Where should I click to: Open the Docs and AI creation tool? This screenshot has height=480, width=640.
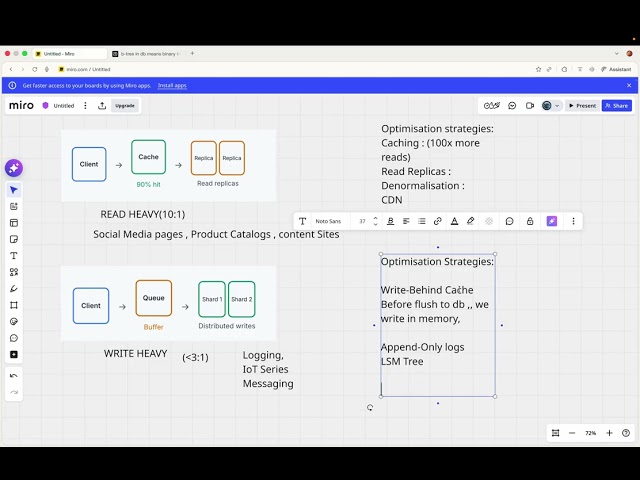pyautogui.click(x=14, y=207)
